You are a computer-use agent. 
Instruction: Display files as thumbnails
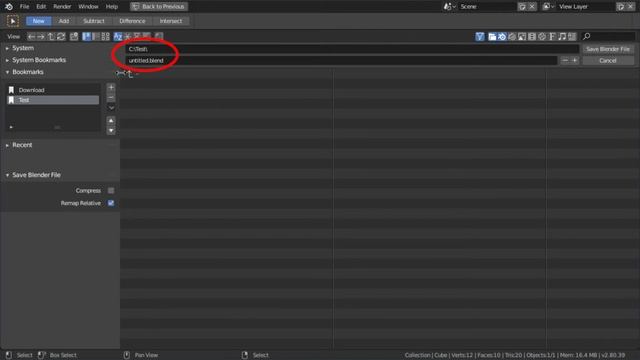(x=105, y=36)
